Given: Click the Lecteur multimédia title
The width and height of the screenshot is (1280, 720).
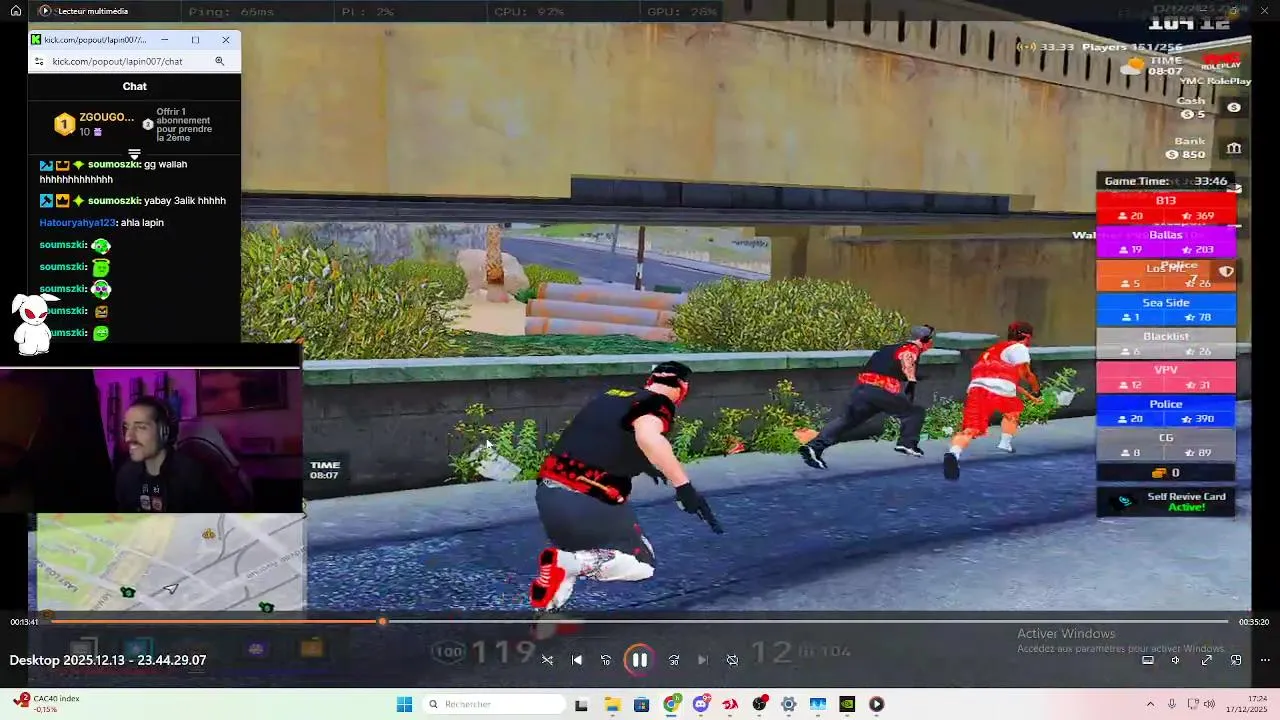Looking at the screenshot, I should pos(93,11).
